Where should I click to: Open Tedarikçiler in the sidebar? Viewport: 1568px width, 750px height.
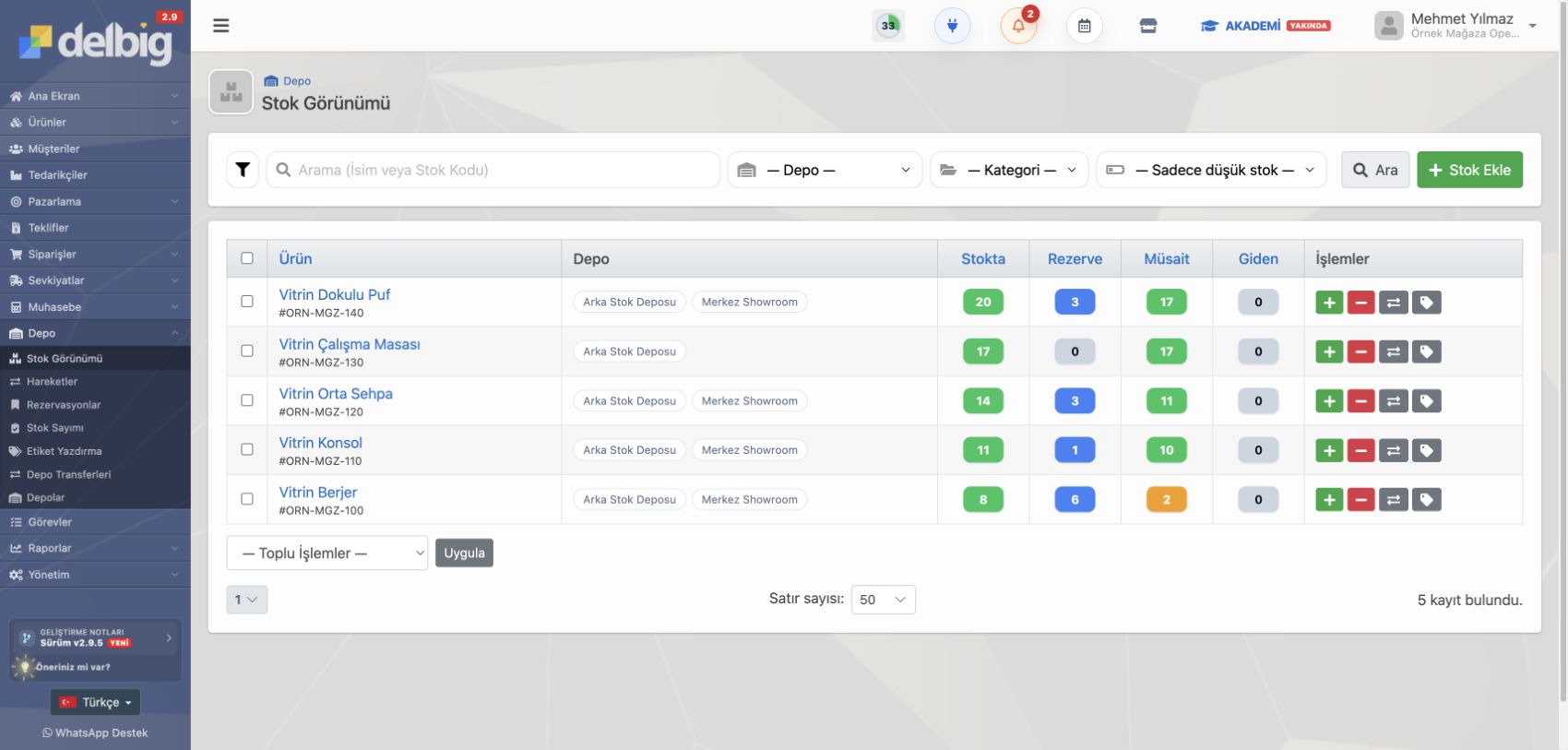[95, 175]
